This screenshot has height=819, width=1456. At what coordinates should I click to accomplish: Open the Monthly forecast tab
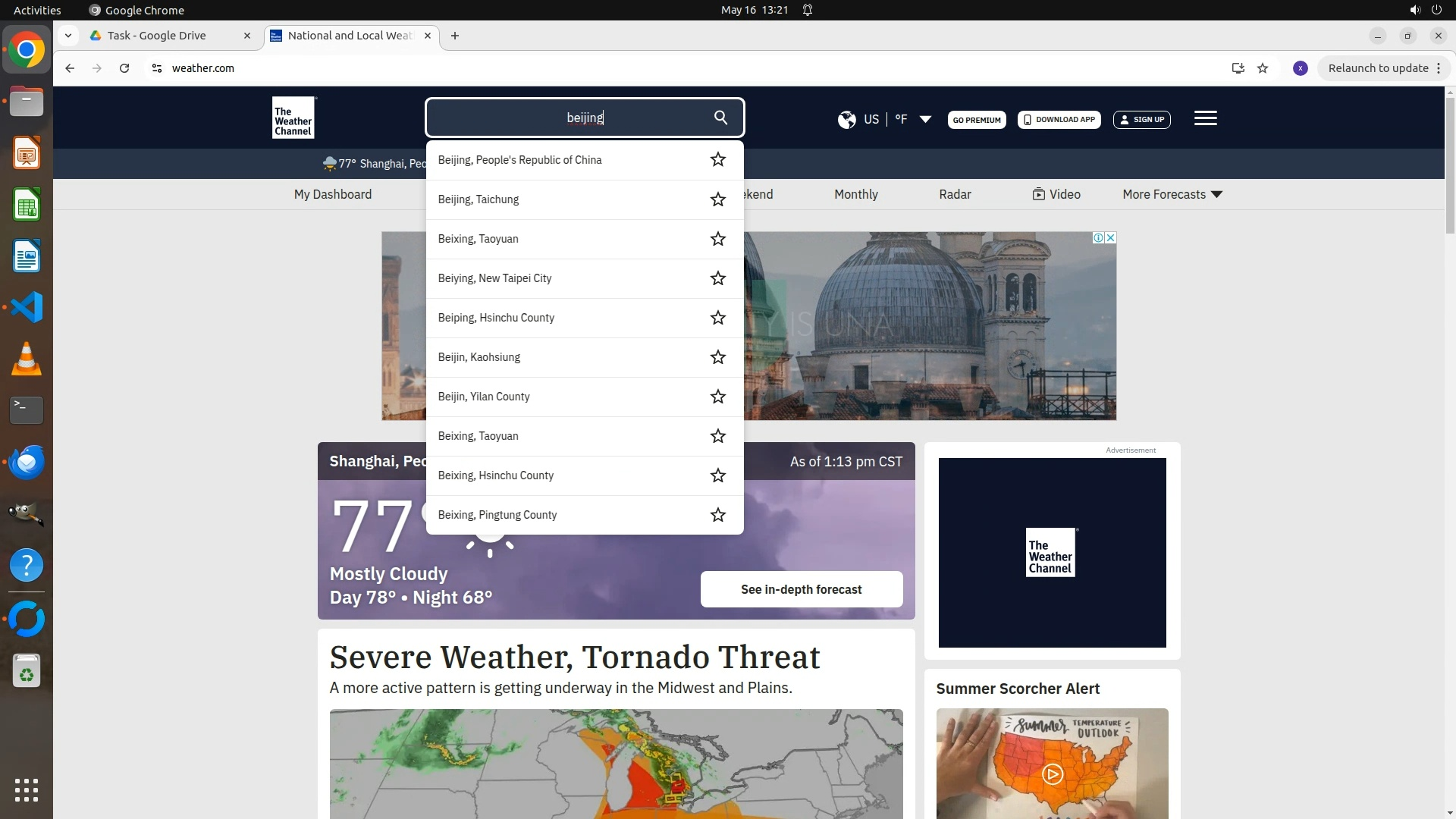855,194
